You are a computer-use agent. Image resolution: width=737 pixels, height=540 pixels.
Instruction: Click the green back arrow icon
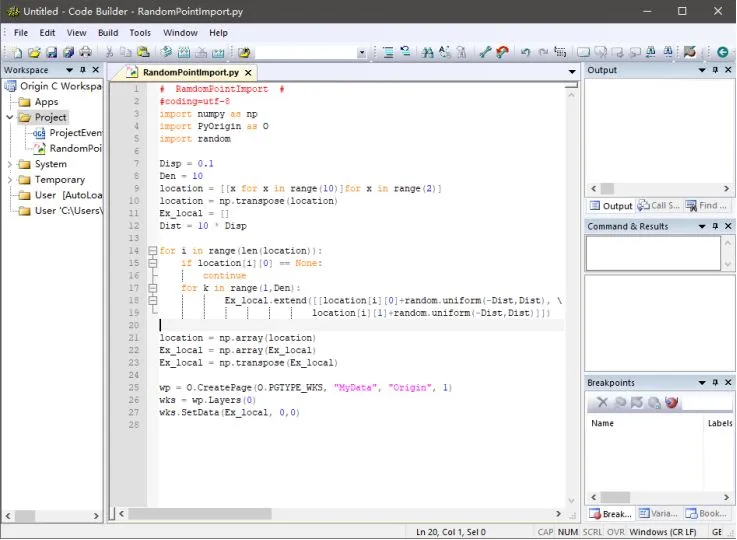tap(722, 52)
